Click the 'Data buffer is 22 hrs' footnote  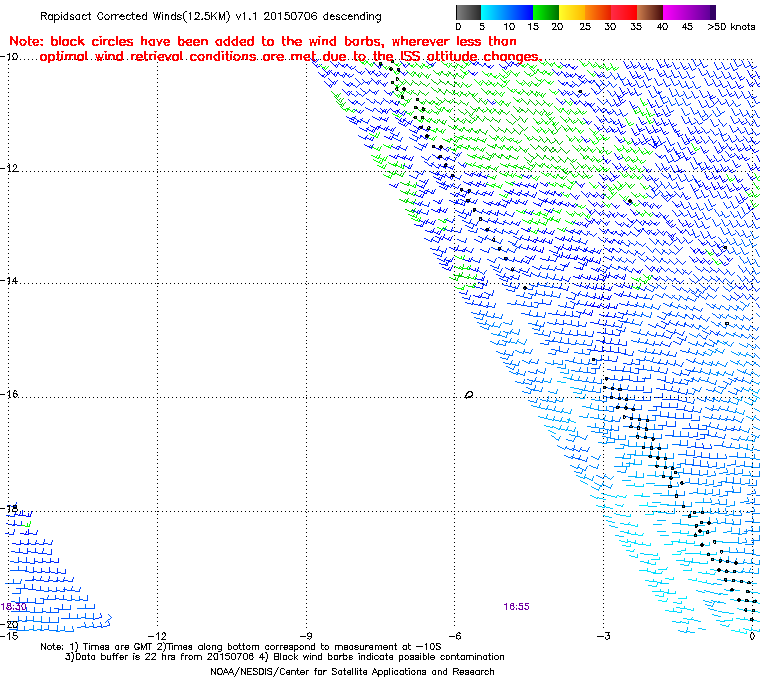[x=285, y=656]
